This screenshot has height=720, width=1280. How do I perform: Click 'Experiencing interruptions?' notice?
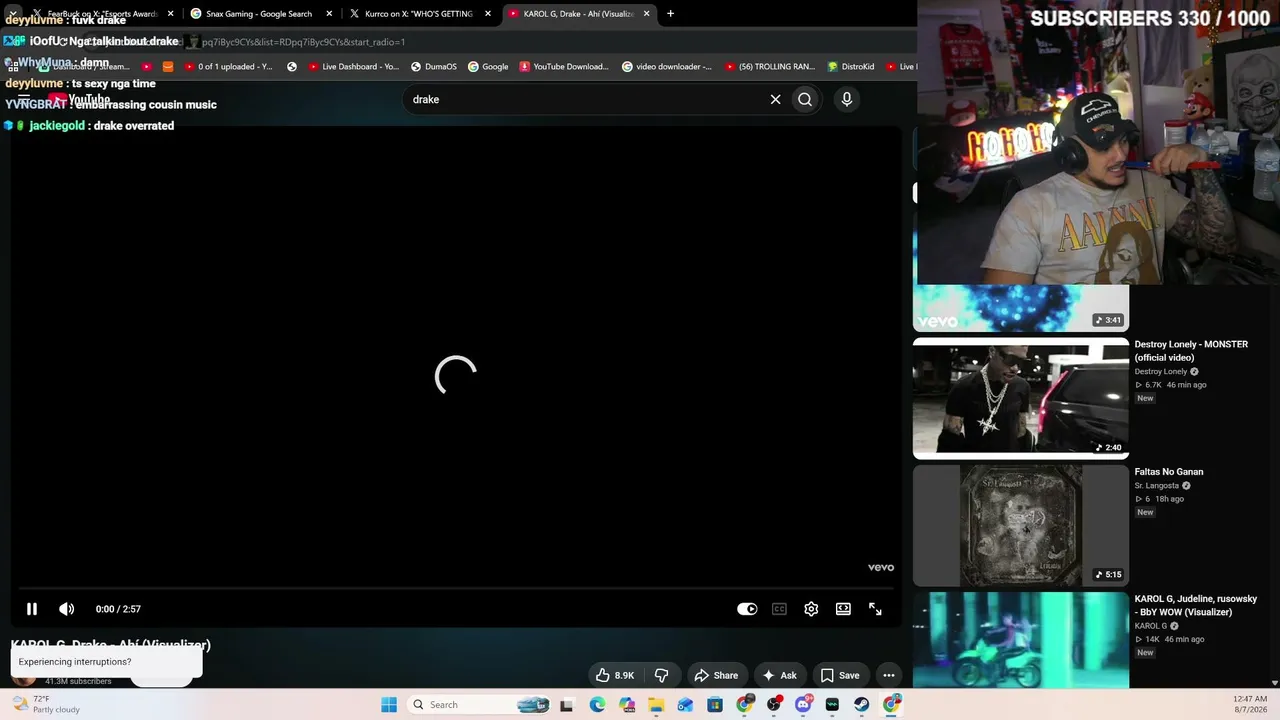click(x=107, y=662)
